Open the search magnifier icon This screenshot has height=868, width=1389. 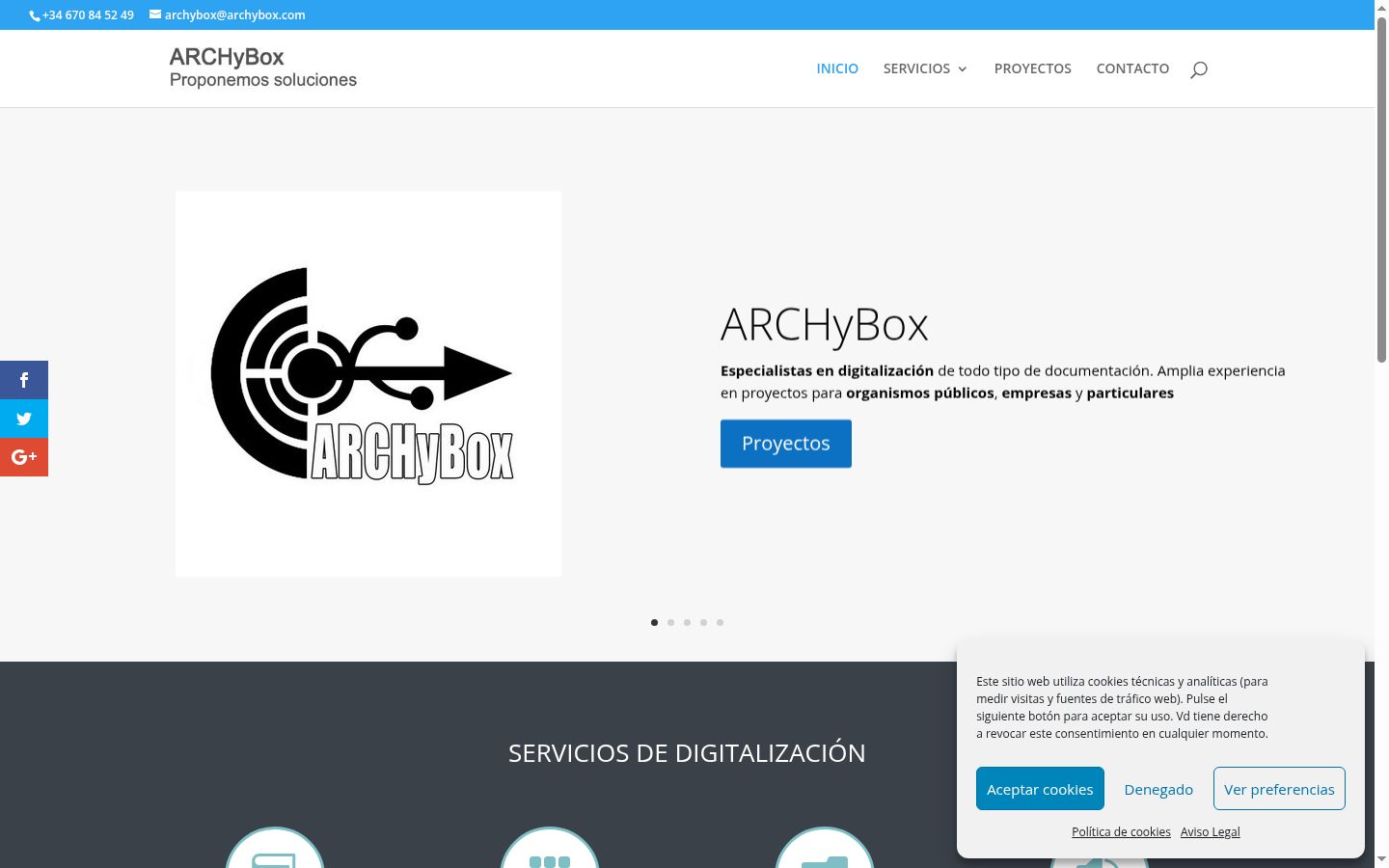(1199, 68)
